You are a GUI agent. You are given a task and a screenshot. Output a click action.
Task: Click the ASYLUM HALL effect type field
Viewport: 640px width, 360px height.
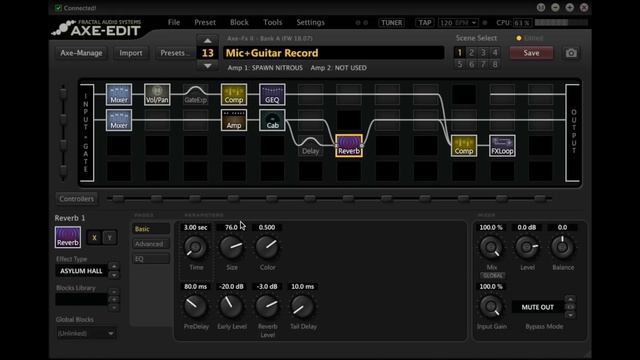point(81,271)
